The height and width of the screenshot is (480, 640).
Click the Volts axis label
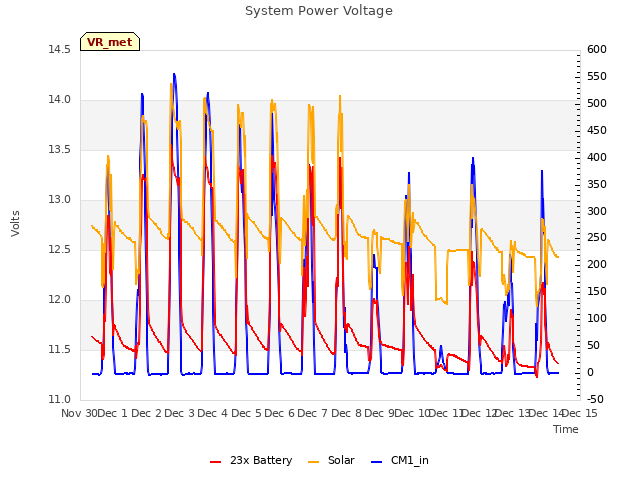click(x=16, y=223)
